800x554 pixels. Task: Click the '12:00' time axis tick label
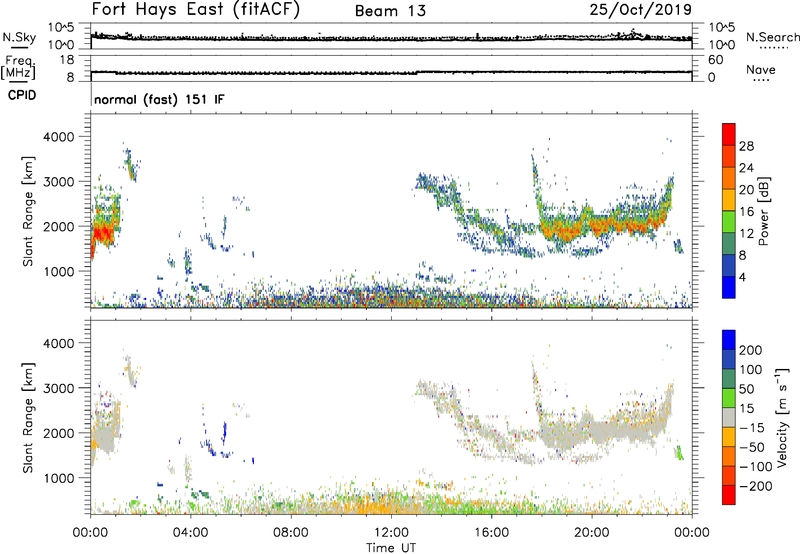pyautogui.click(x=391, y=533)
